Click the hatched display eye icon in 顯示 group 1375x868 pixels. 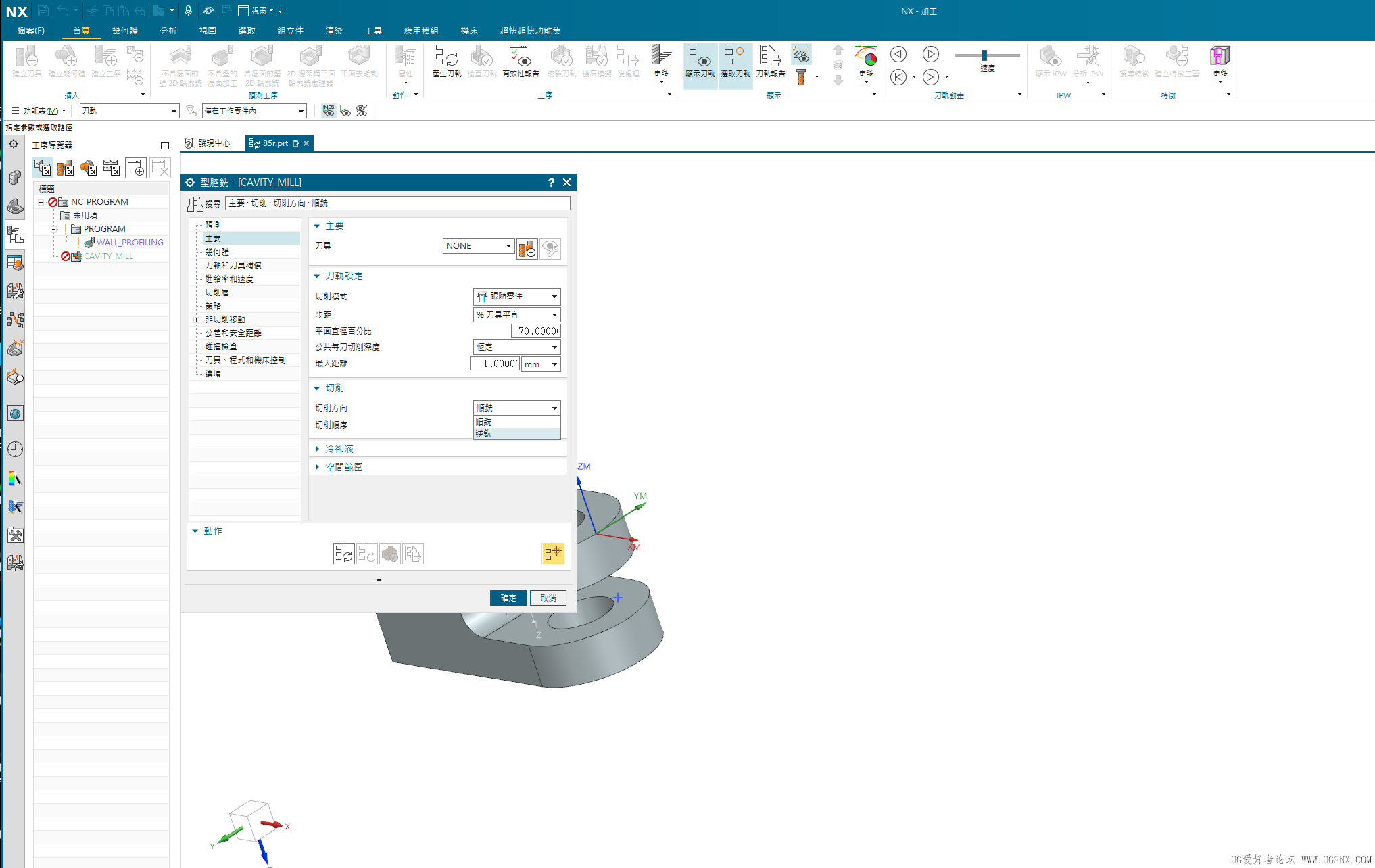(801, 54)
